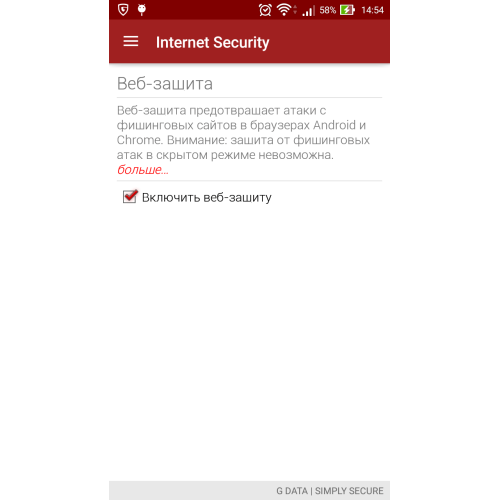Tap the alarm clock status icon
The height and width of the screenshot is (500, 500).
pyautogui.click(x=265, y=10)
